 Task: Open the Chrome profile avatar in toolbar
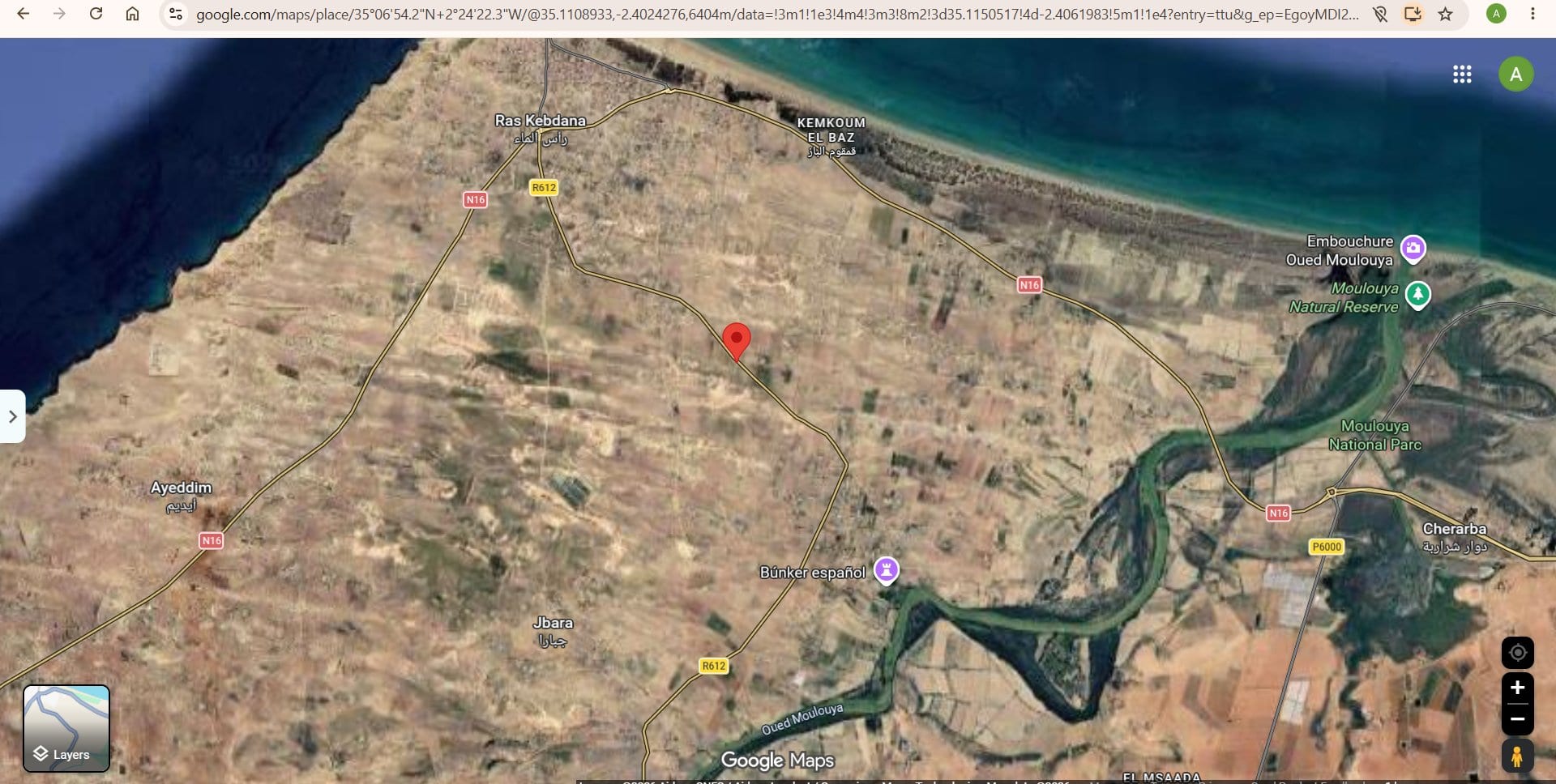(x=1496, y=14)
